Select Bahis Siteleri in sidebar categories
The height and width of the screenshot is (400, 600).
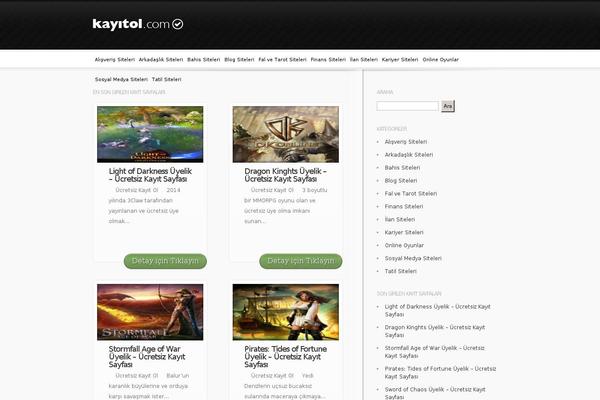[403, 168]
